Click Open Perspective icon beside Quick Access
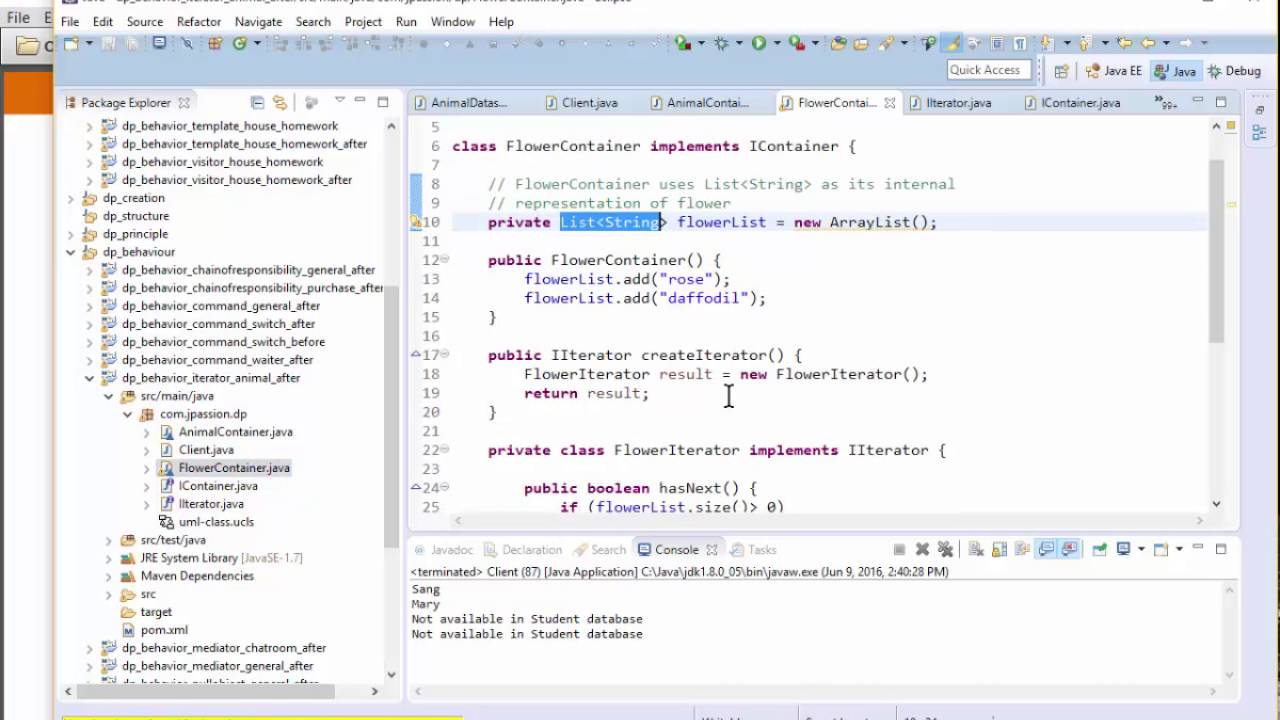The width and height of the screenshot is (1280, 720). (x=1061, y=71)
